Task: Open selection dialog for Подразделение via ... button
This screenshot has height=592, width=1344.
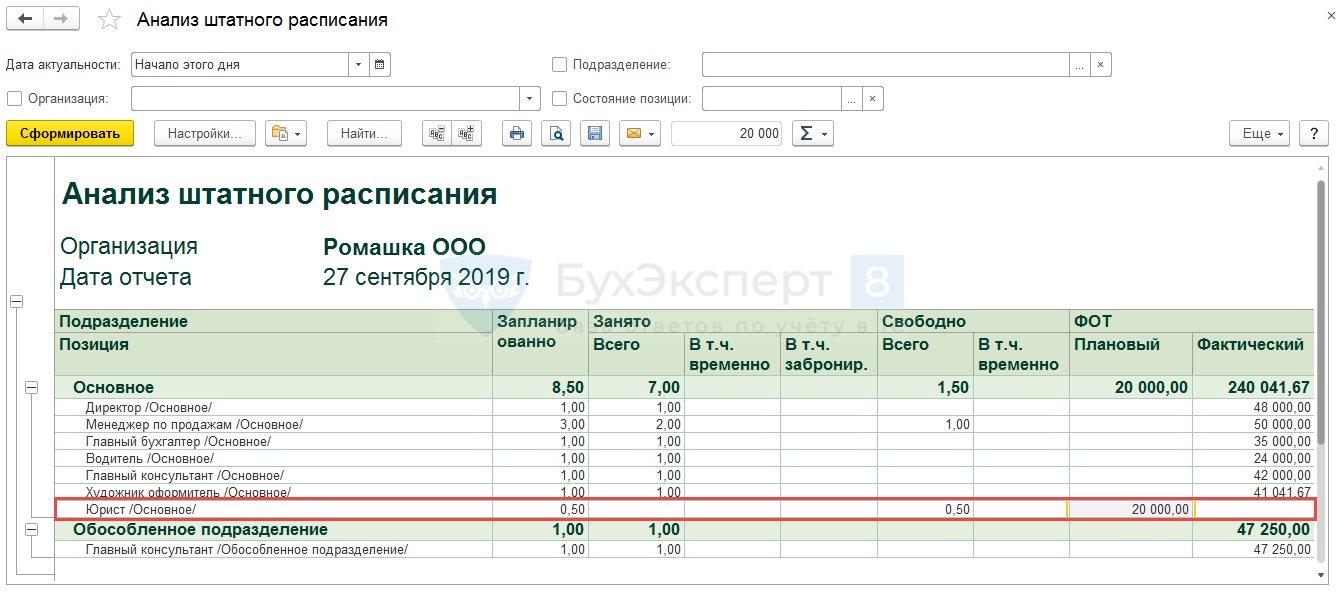Action: pyautogui.click(x=1079, y=65)
